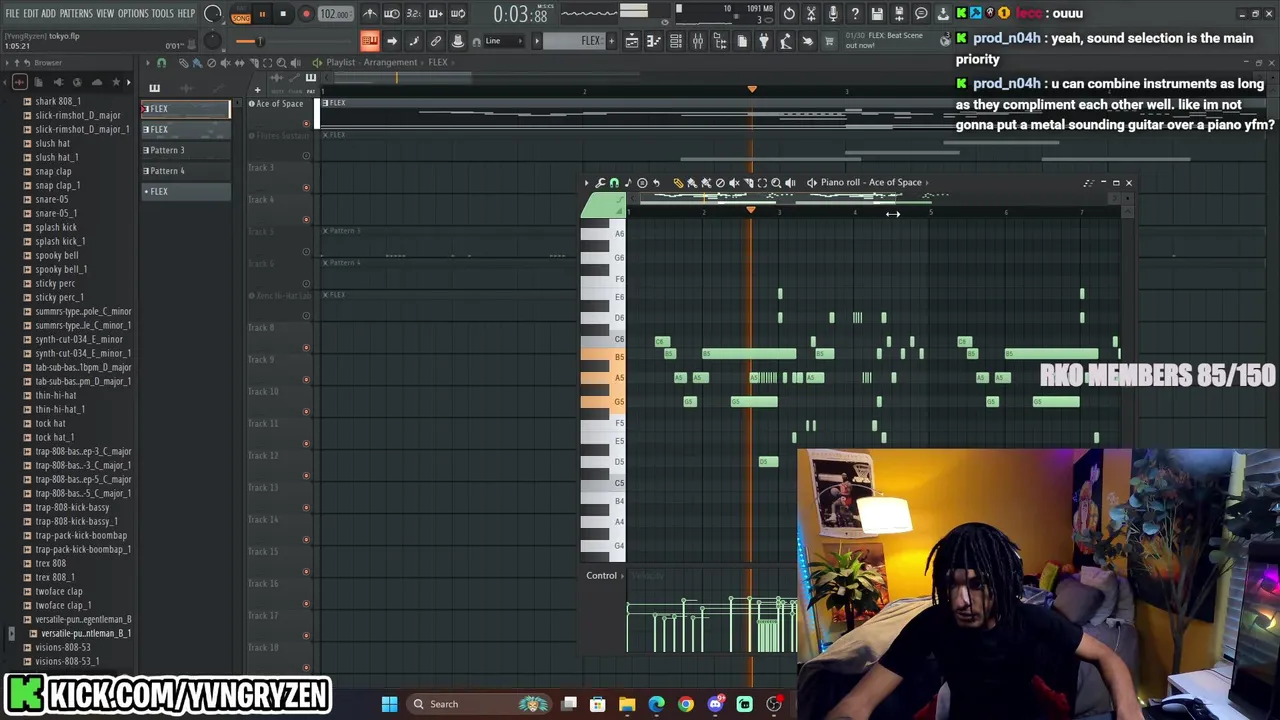Open Windows Start button on taskbar

tap(389, 704)
